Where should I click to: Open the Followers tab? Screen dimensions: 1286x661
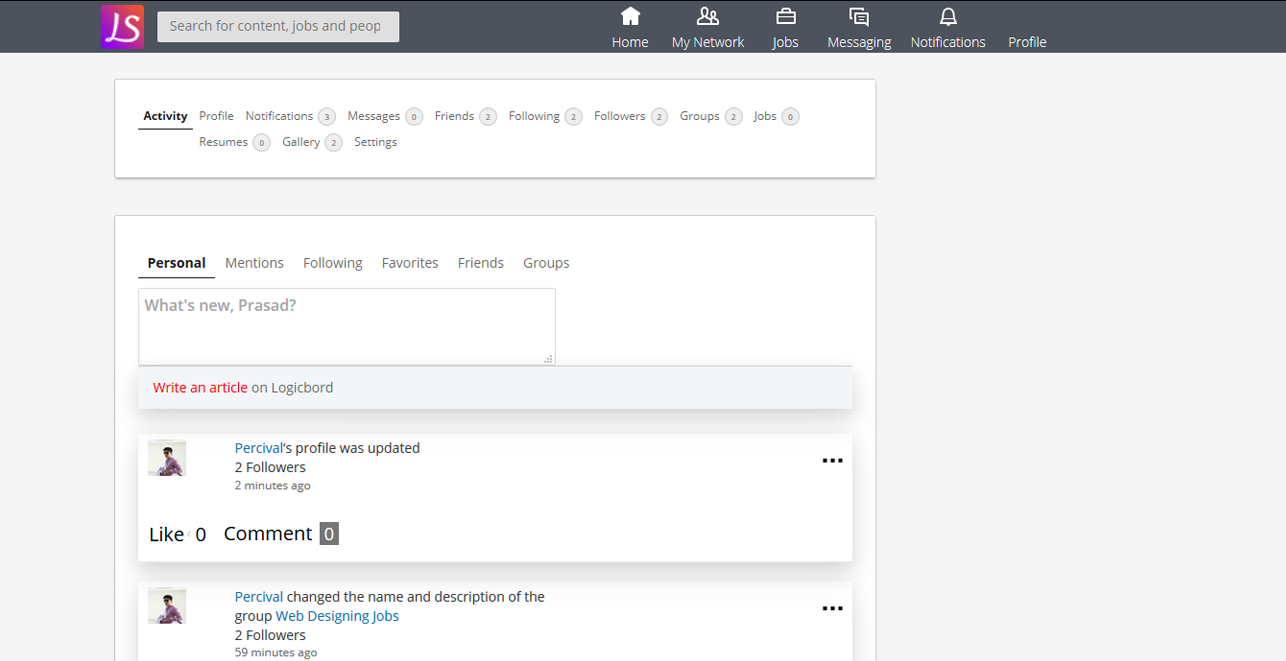click(x=631, y=116)
